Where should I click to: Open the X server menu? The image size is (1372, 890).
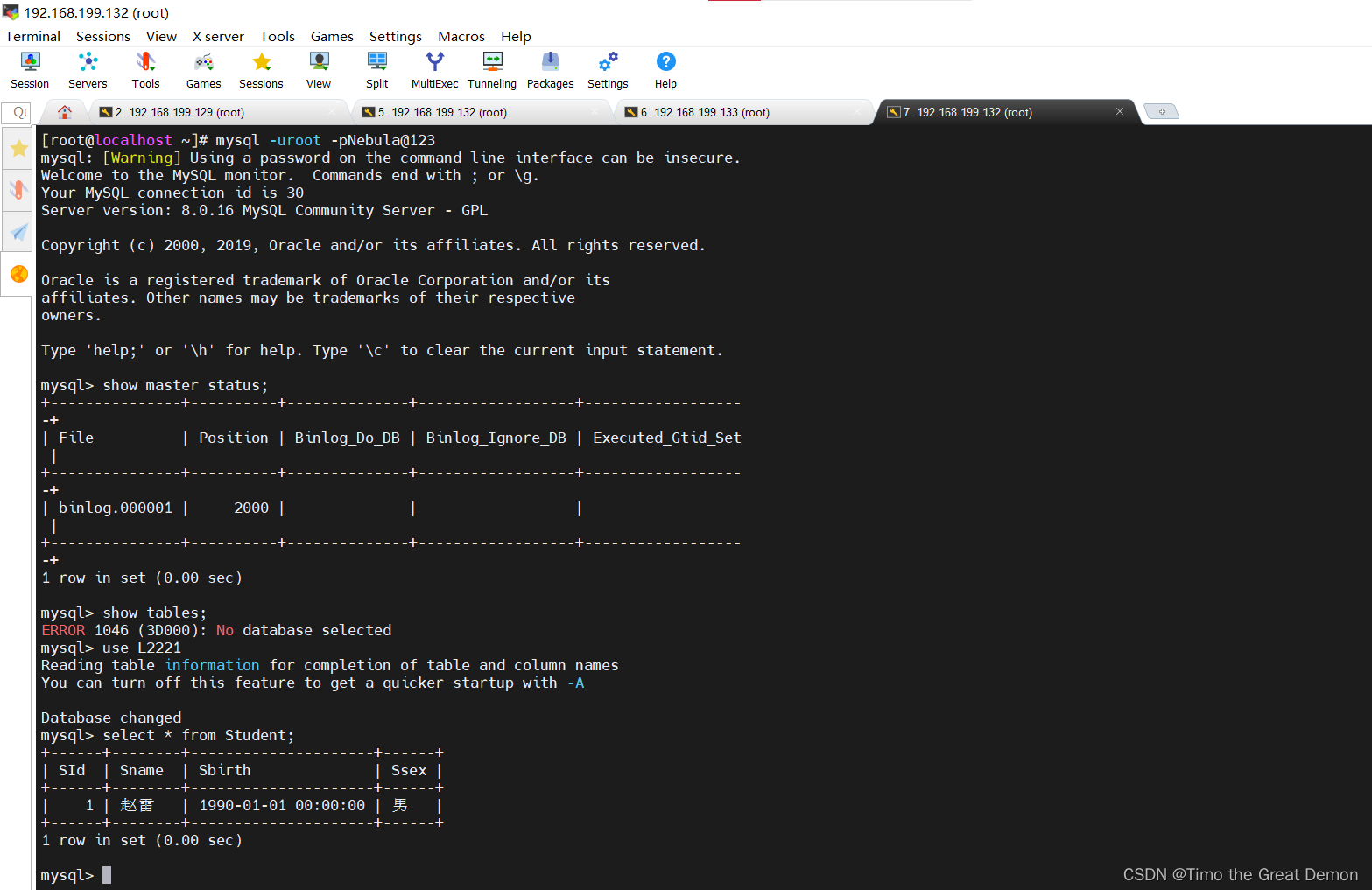(x=218, y=36)
